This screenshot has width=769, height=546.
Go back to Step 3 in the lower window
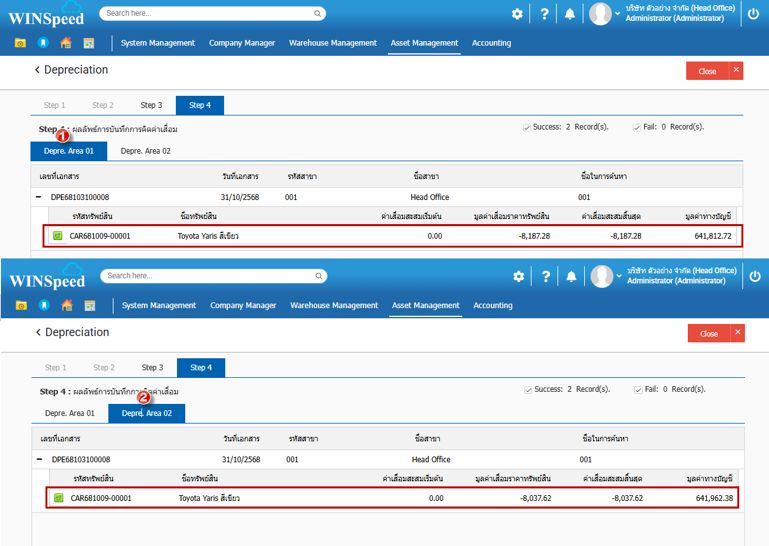152,367
